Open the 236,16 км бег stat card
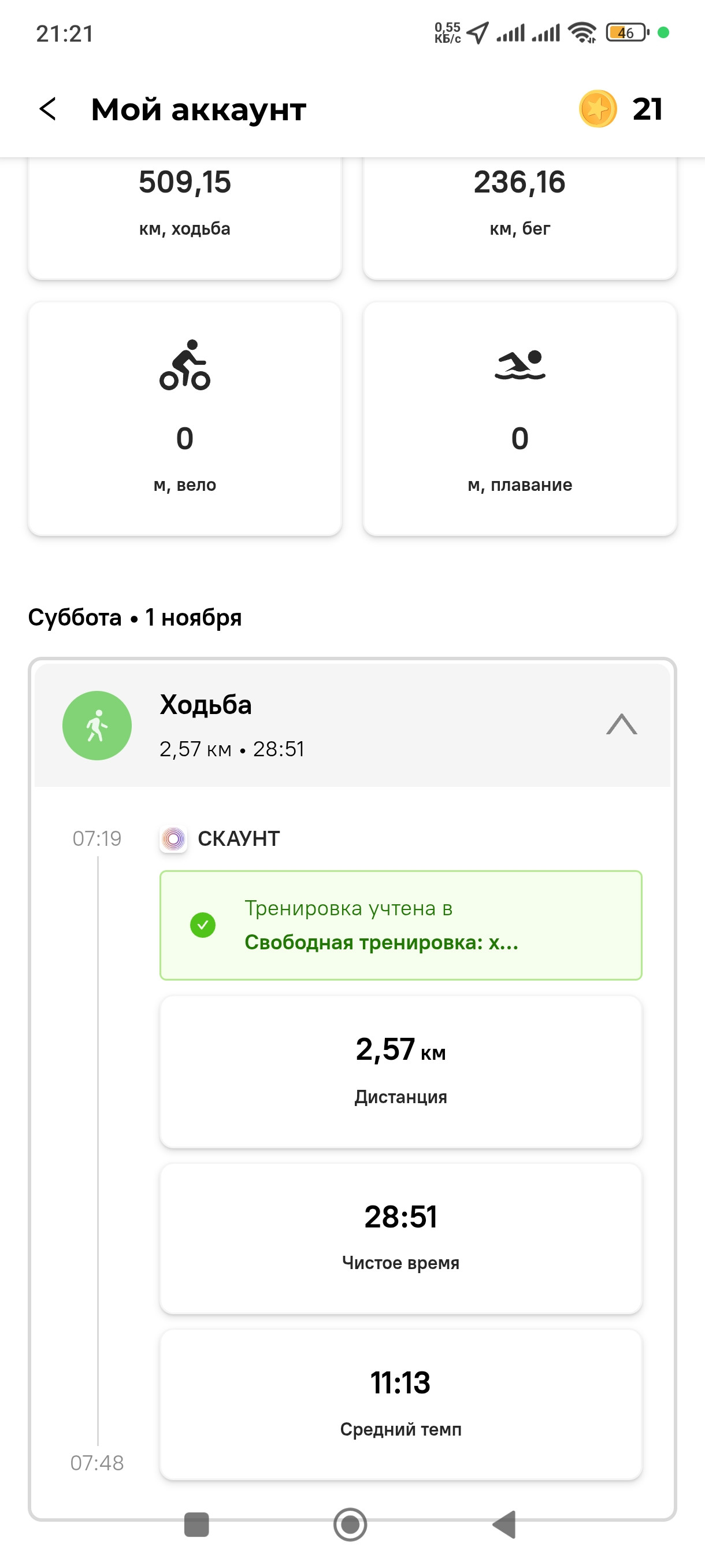Viewport: 705px width, 1568px height. 520,217
